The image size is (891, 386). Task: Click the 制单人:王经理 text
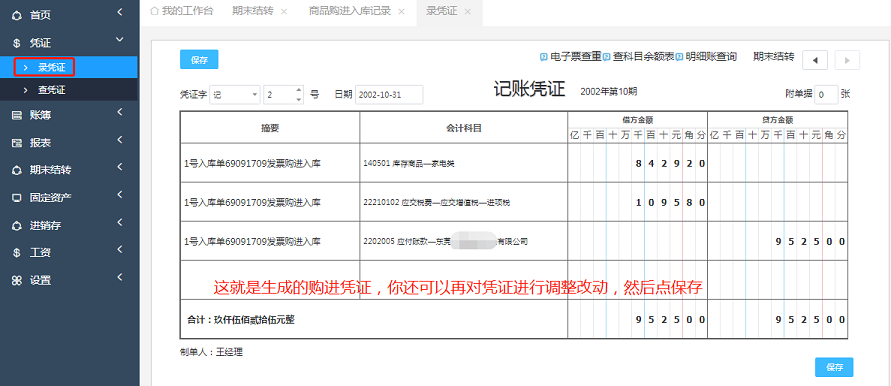pyautogui.click(x=211, y=352)
